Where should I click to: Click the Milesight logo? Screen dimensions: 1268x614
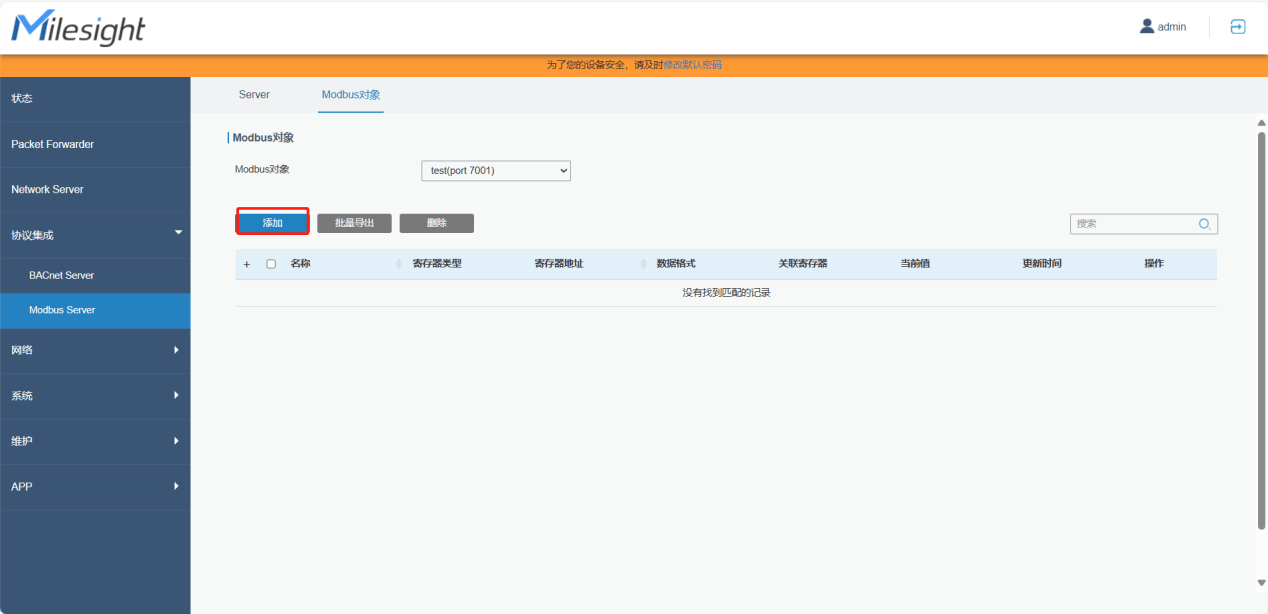pos(78,28)
